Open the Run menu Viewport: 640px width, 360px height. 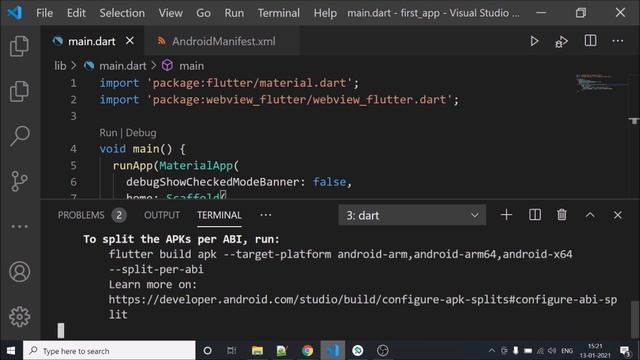coord(234,13)
